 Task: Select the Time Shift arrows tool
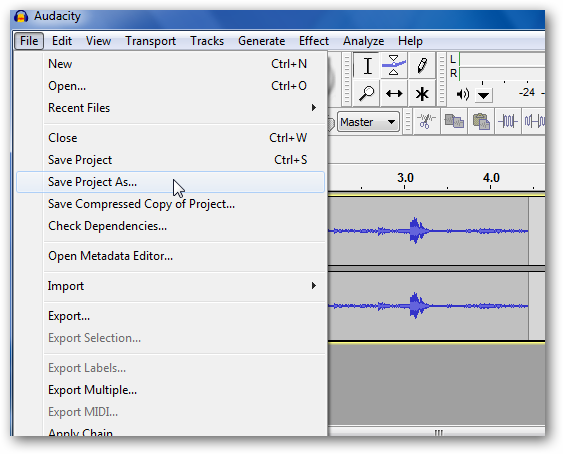[394, 93]
